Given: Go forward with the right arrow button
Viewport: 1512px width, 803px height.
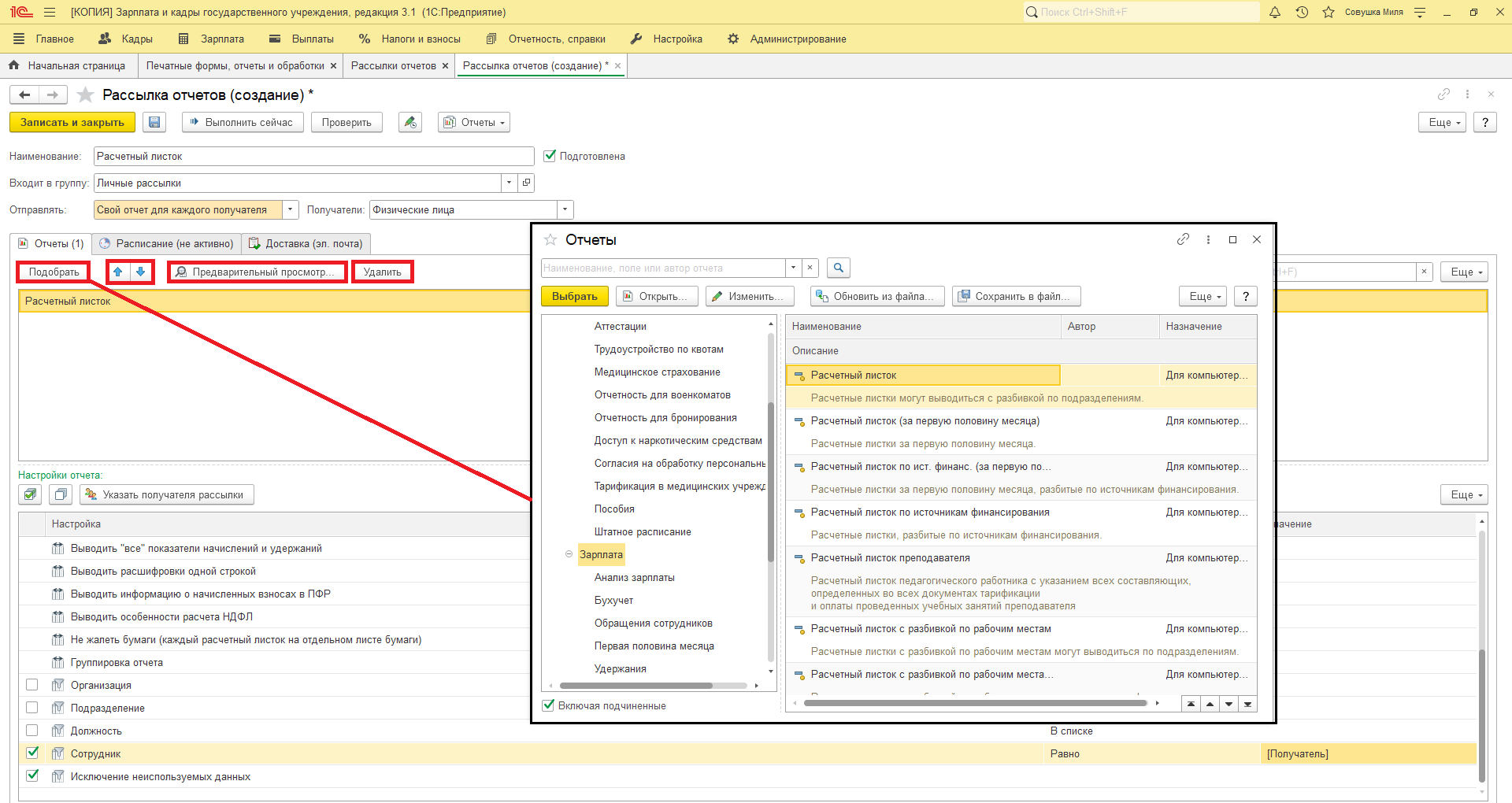Looking at the screenshot, I should pyautogui.click(x=53, y=95).
